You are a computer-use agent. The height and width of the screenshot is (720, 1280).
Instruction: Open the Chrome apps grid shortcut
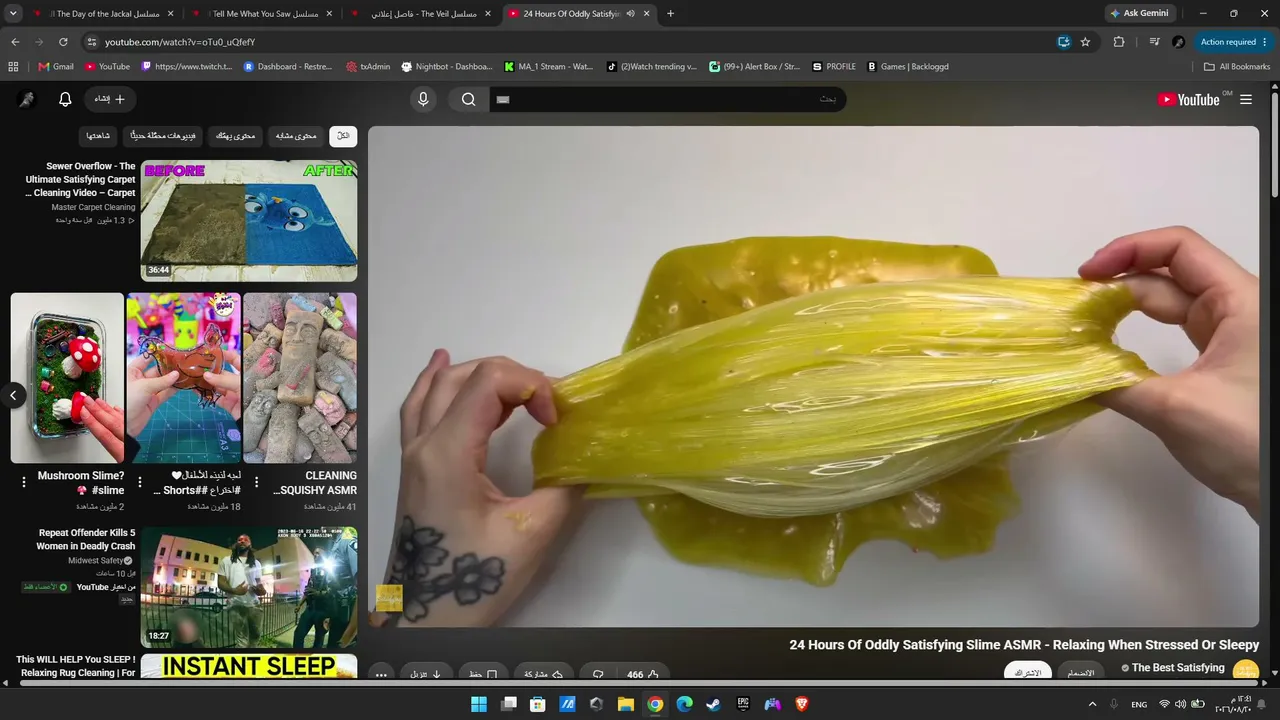(13, 67)
